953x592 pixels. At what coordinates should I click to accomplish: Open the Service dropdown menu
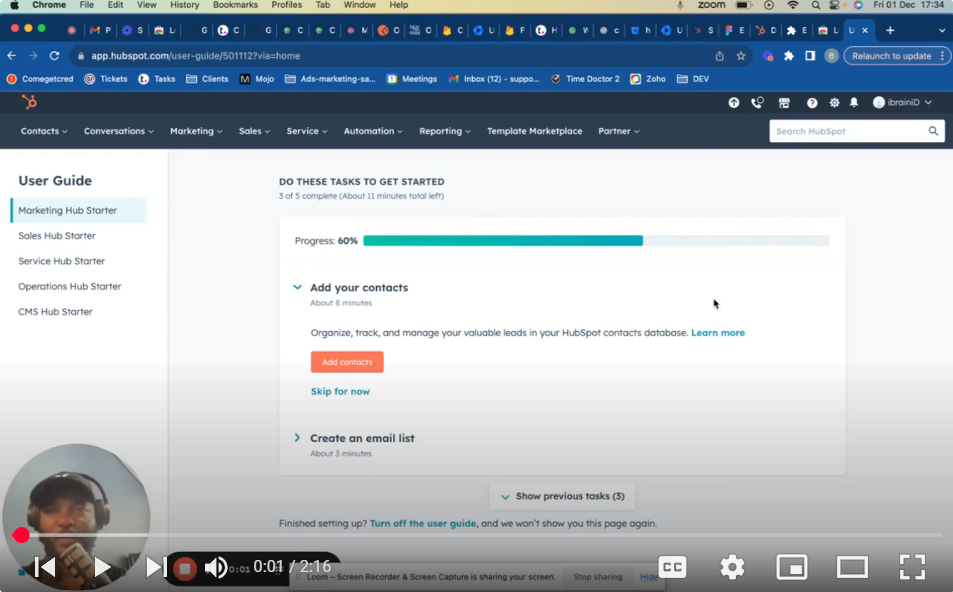tap(307, 131)
